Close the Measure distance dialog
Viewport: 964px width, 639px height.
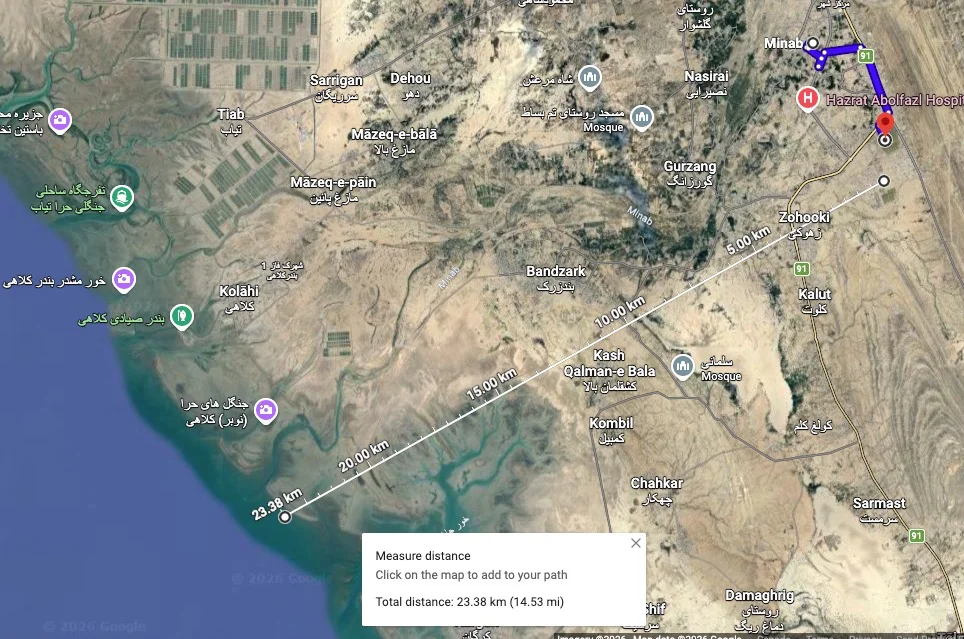[636, 543]
